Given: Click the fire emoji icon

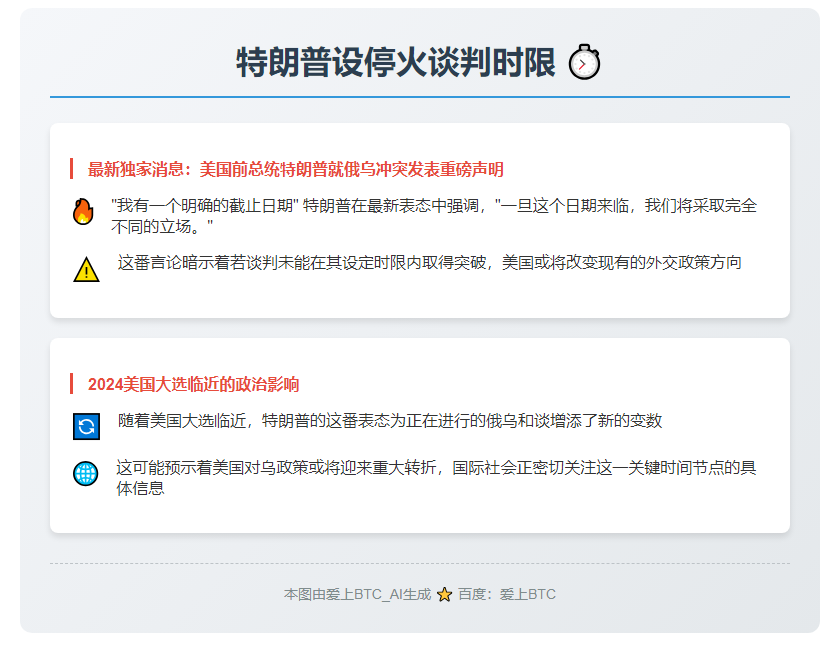Looking at the screenshot, I should click(83, 212).
